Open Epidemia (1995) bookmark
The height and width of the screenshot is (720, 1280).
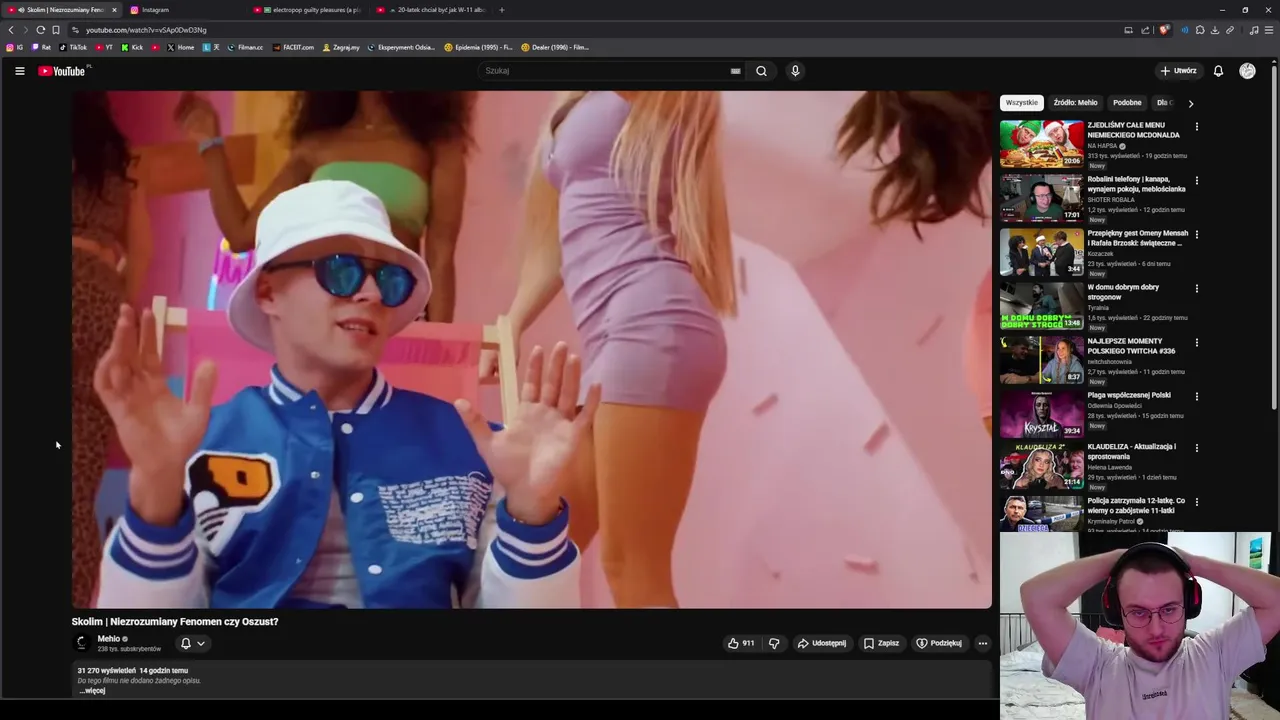478,47
